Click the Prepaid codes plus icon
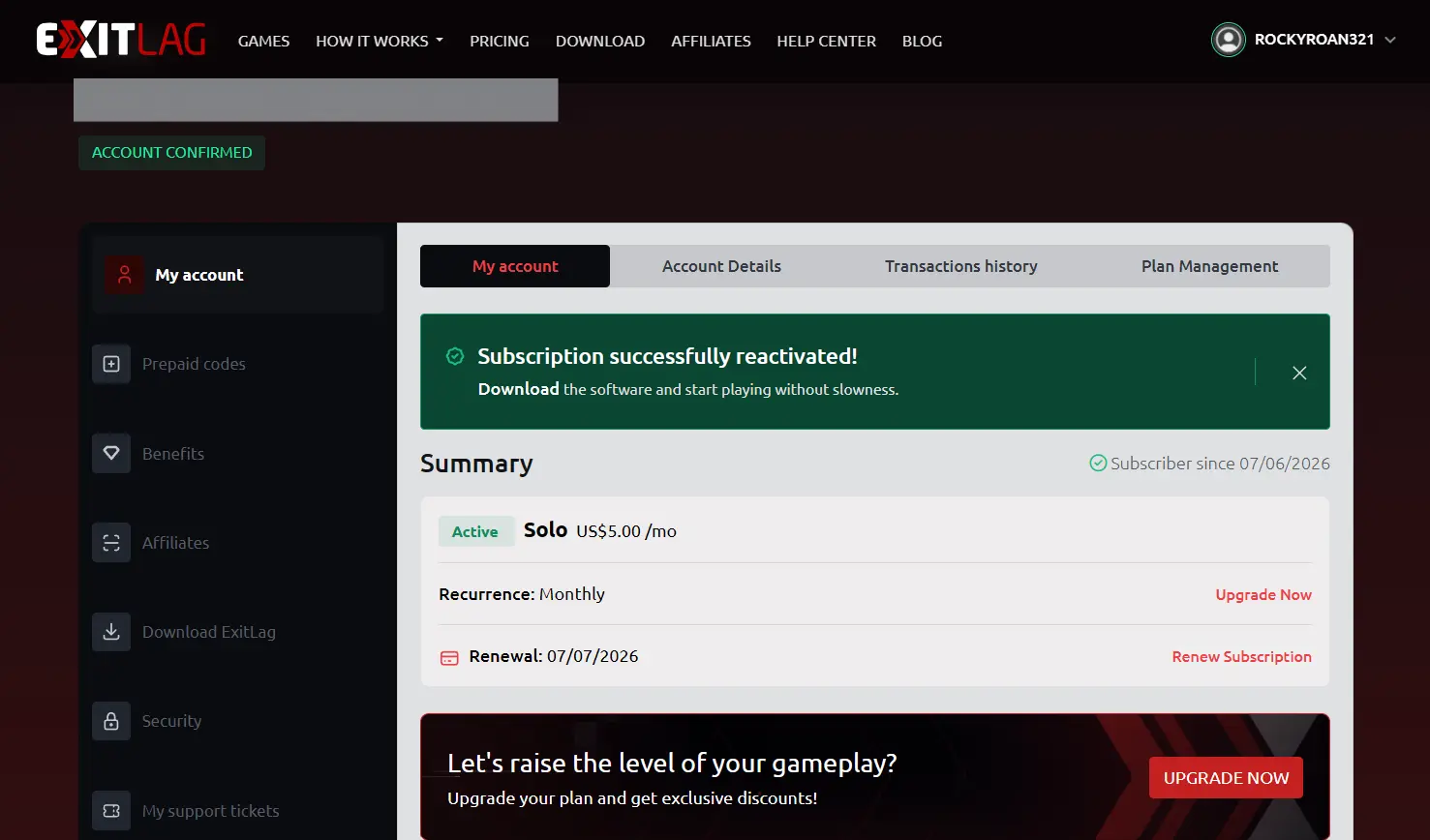1430x840 pixels. 111,364
